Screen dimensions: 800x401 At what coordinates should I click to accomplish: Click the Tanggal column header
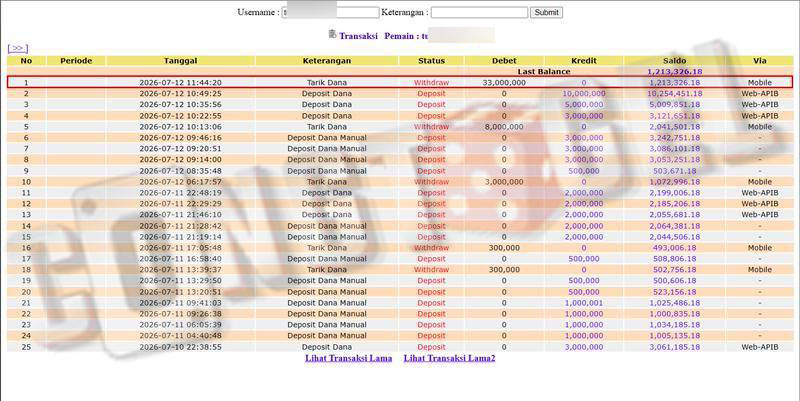pos(181,61)
